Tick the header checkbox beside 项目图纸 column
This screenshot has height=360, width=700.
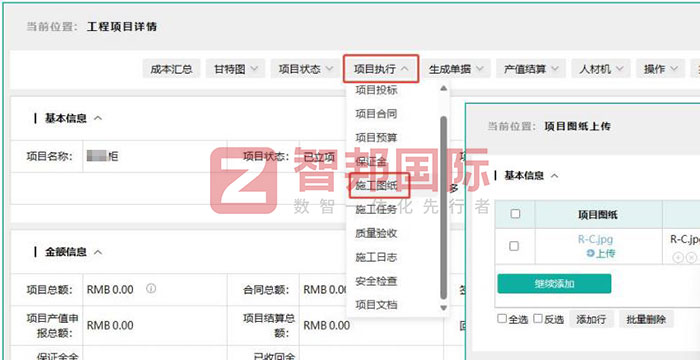[x=515, y=214]
